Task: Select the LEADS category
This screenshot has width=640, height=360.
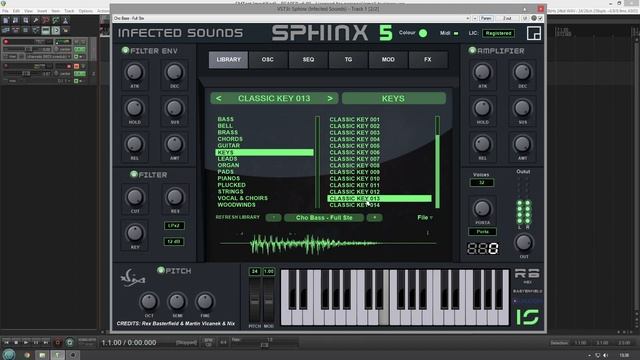Action: [x=227, y=159]
